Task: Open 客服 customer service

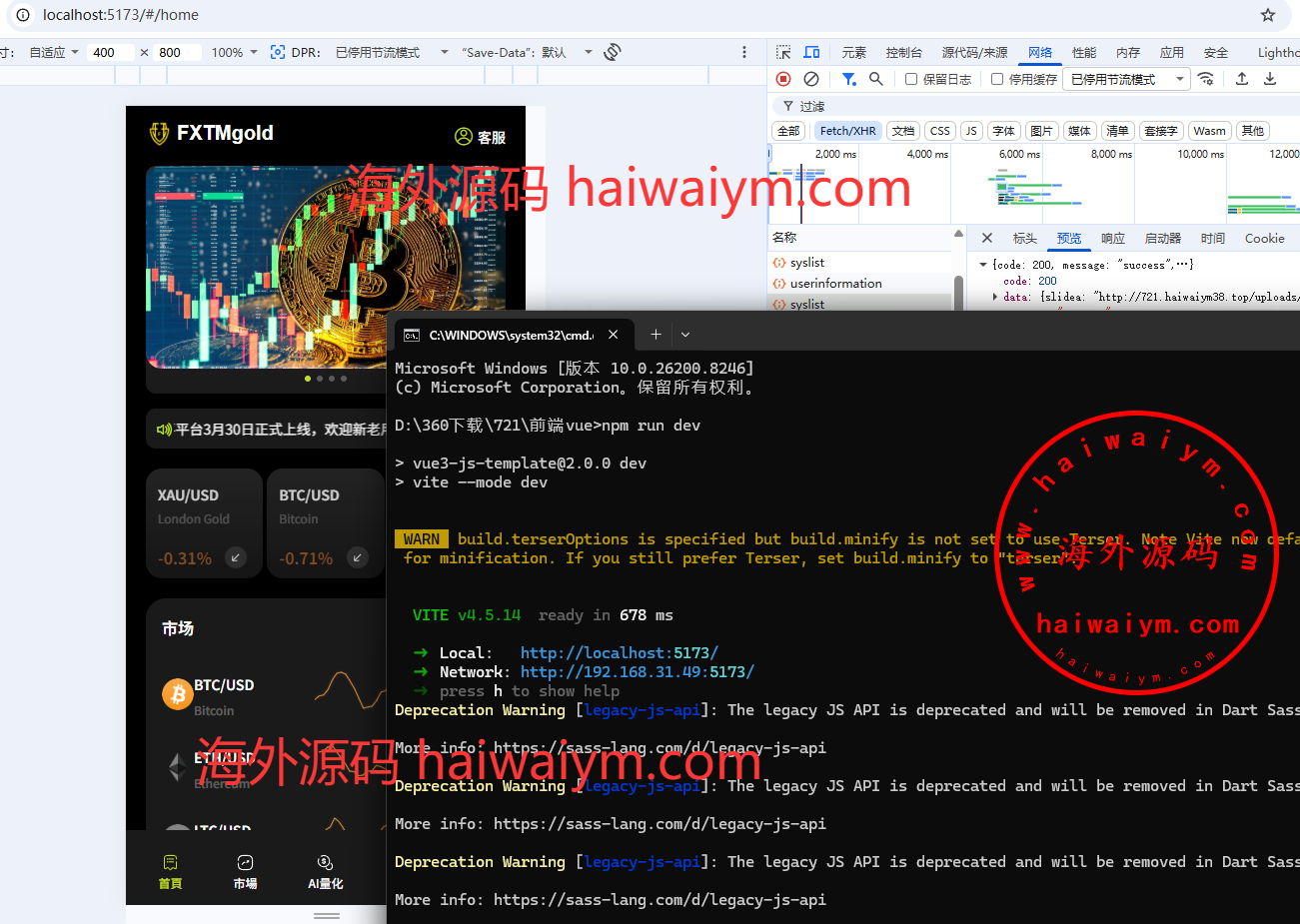Action: pos(481,137)
